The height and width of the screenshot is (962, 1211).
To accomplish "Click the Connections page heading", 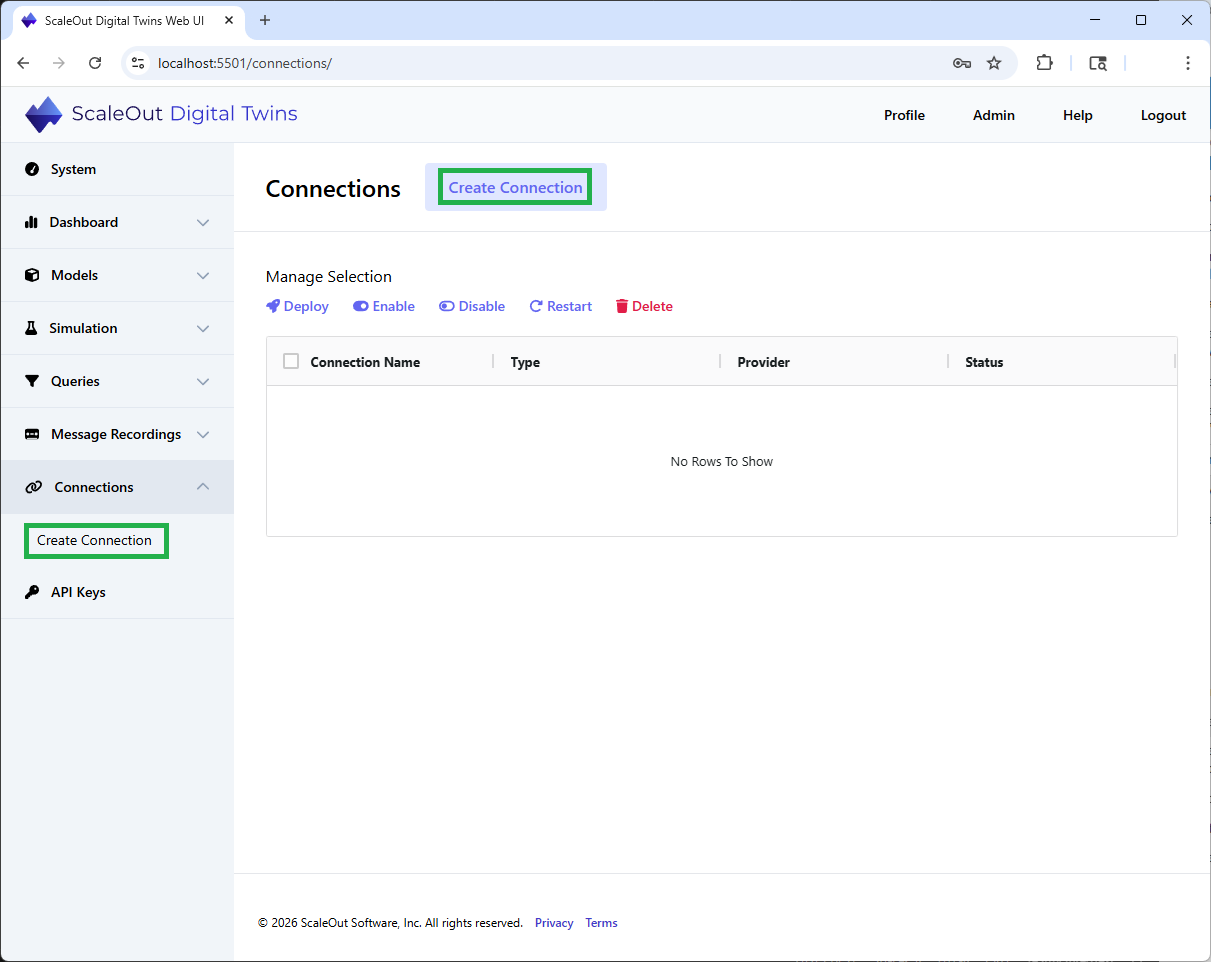I will [333, 188].
